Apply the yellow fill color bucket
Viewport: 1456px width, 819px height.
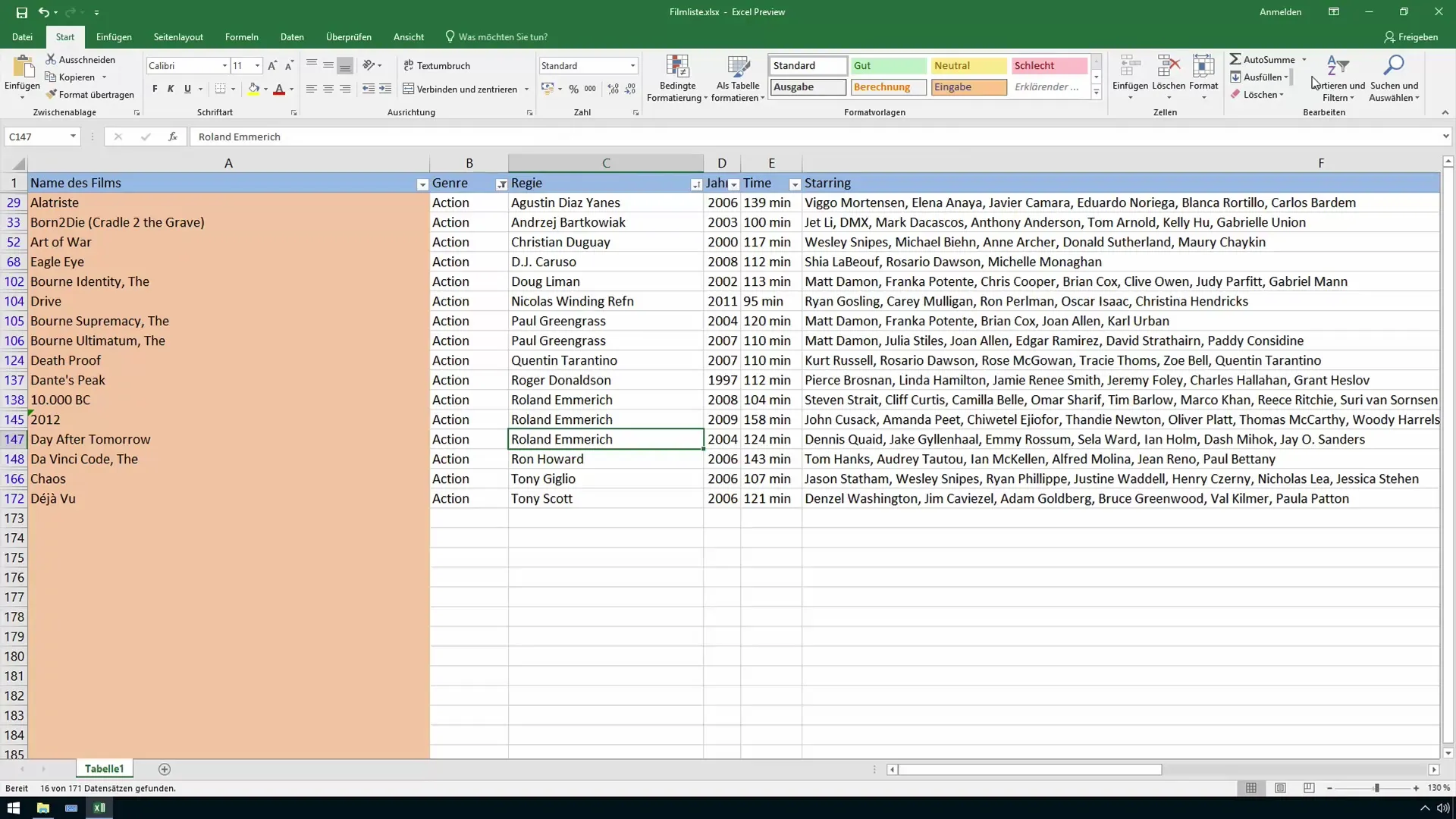click(x=254, y=89)
